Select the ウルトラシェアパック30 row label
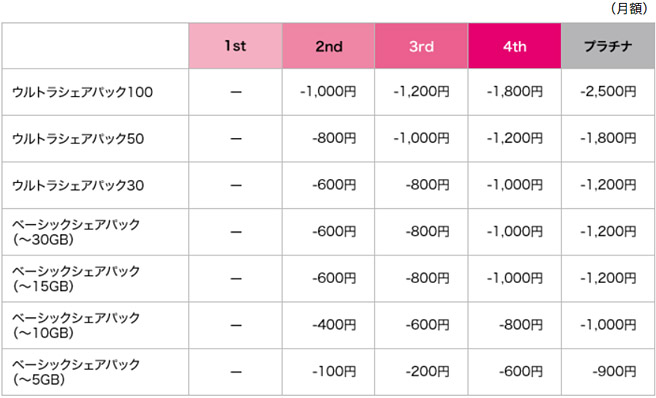The width and height of the screenshot is (656, 398). coord(78,185)
